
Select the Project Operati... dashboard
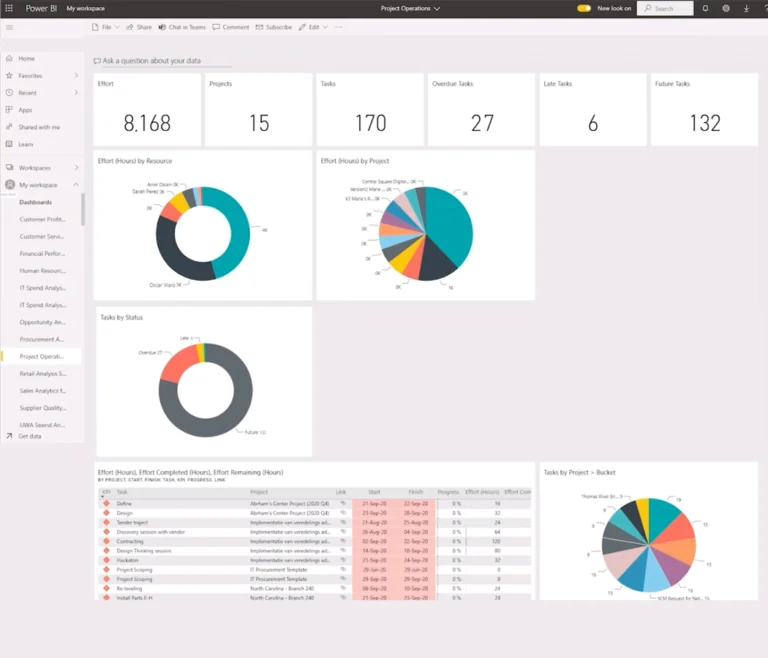(x=42, y=356)
